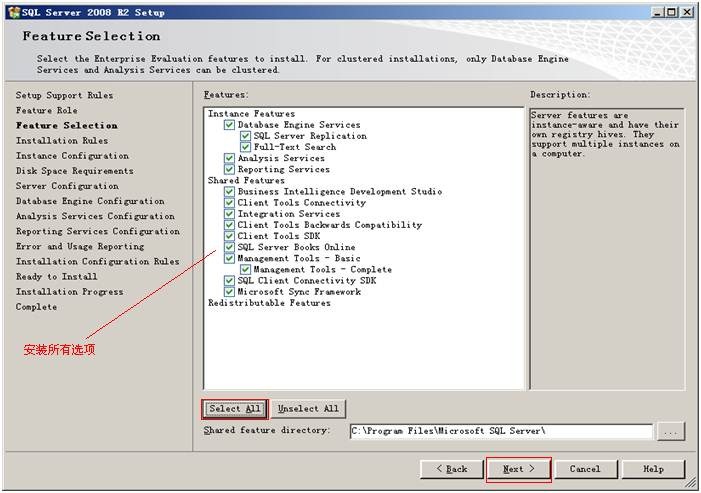Select the Instance Features tree node
Image resolution: width=701 pixels, height=493 pixels.
251,114
